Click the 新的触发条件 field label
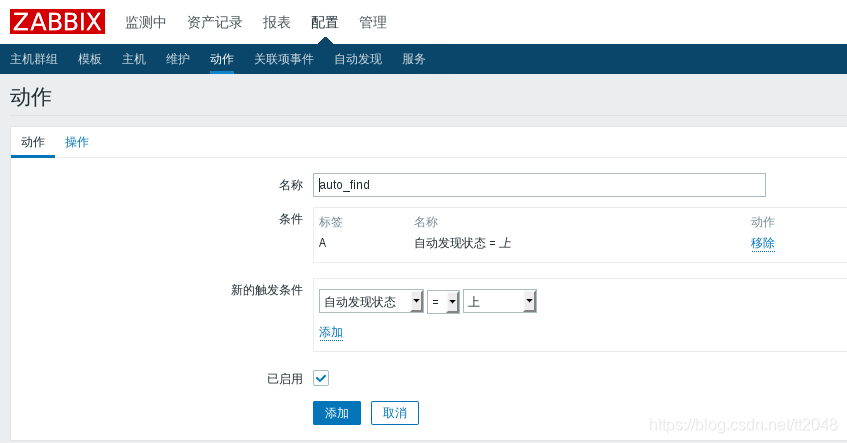Image resolution: width=847 pixels, height=443 pixels. tap(267, 290)
